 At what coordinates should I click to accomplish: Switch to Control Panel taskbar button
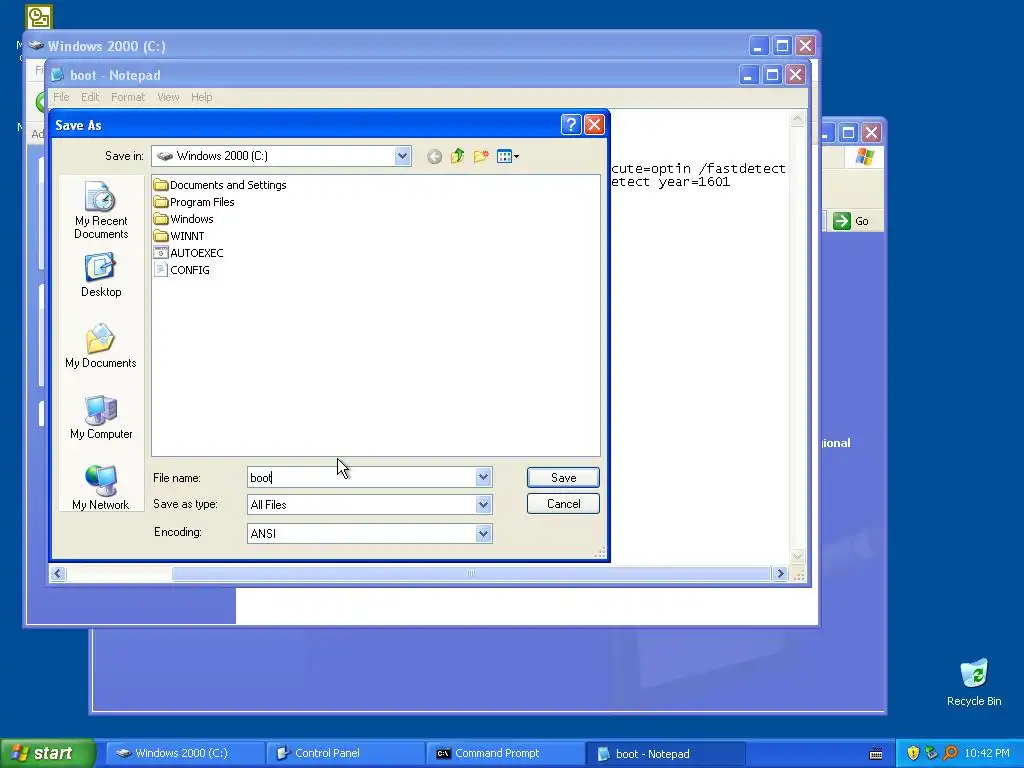click(345, 753)
